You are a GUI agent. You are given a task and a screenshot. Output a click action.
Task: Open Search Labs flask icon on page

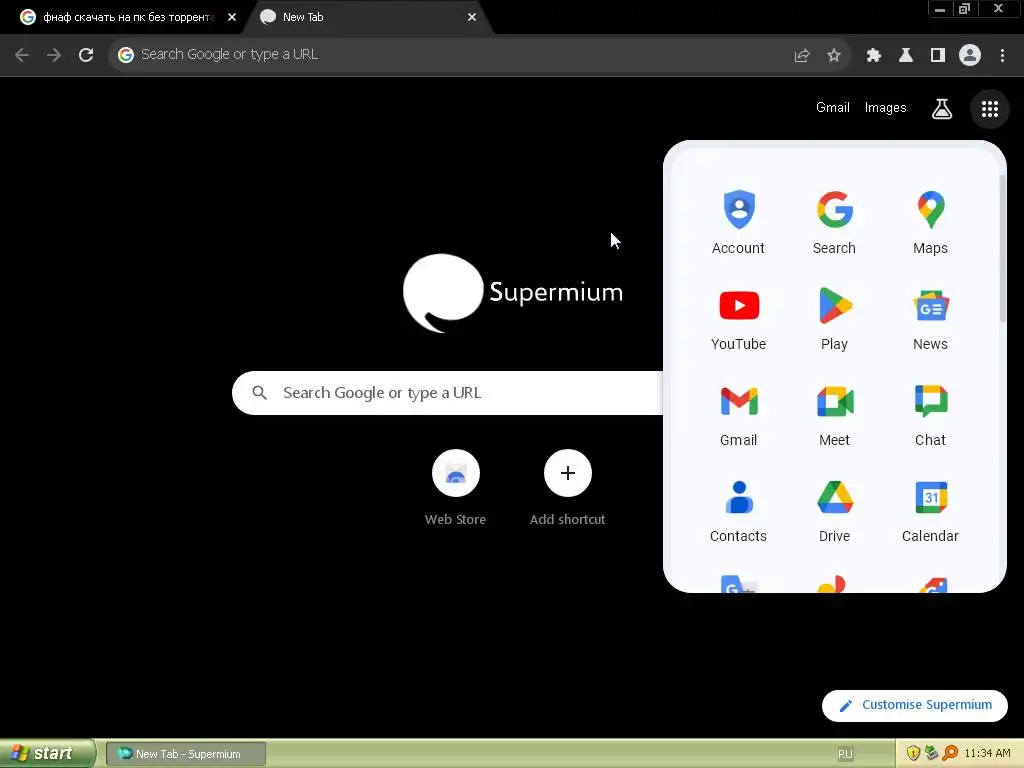click(942, 108)
